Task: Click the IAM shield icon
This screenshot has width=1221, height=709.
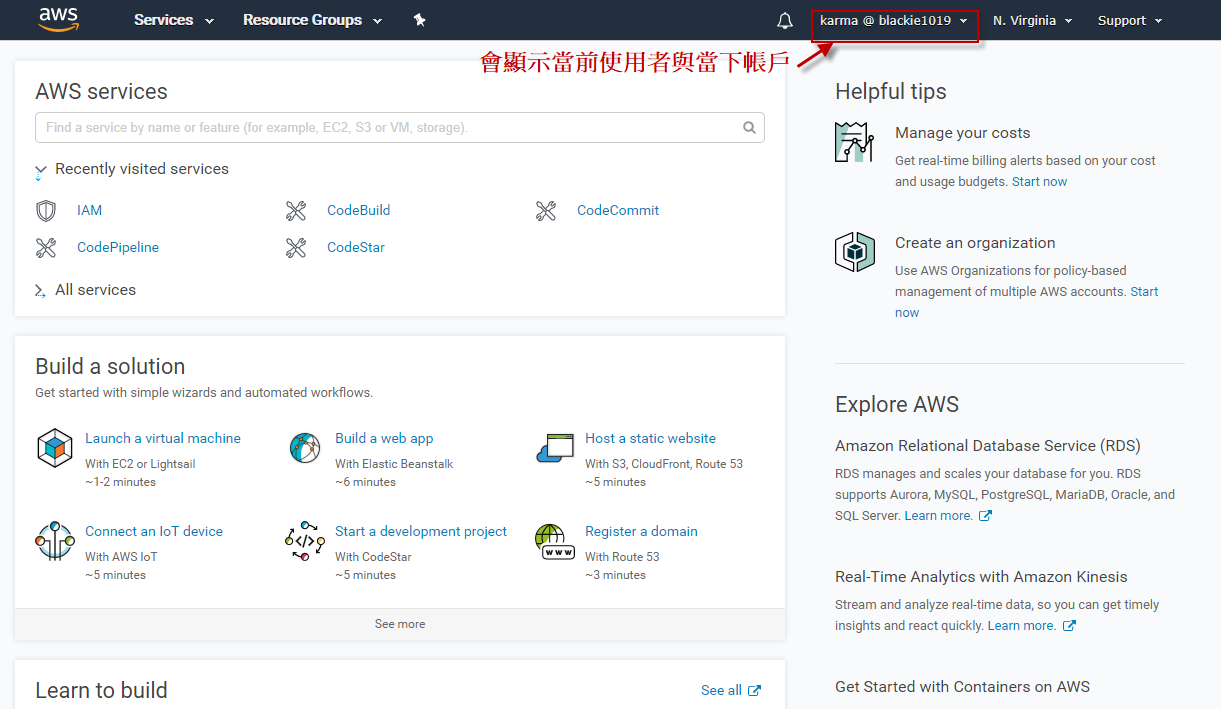Action: coord(46,211)
